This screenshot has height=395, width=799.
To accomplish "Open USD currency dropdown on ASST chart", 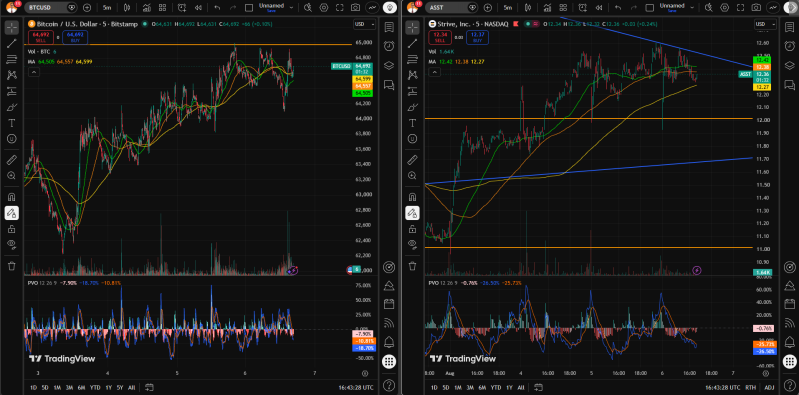I will coord(764,24).
